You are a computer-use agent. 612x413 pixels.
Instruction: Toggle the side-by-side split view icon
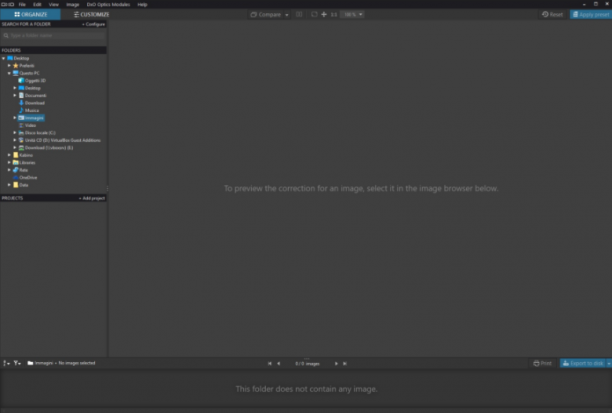299,14
